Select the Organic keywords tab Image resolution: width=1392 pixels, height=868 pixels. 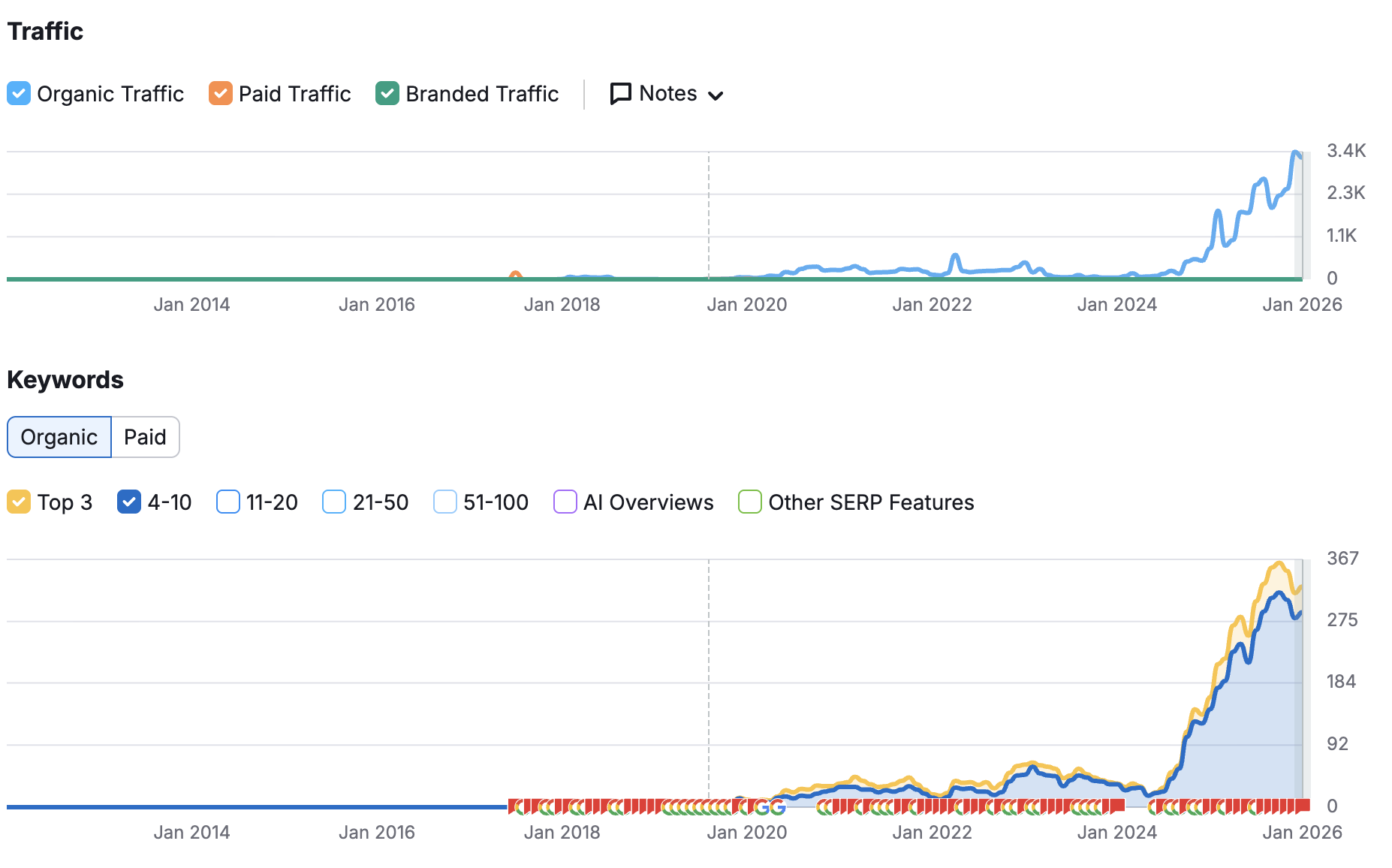tap(59, 437)
